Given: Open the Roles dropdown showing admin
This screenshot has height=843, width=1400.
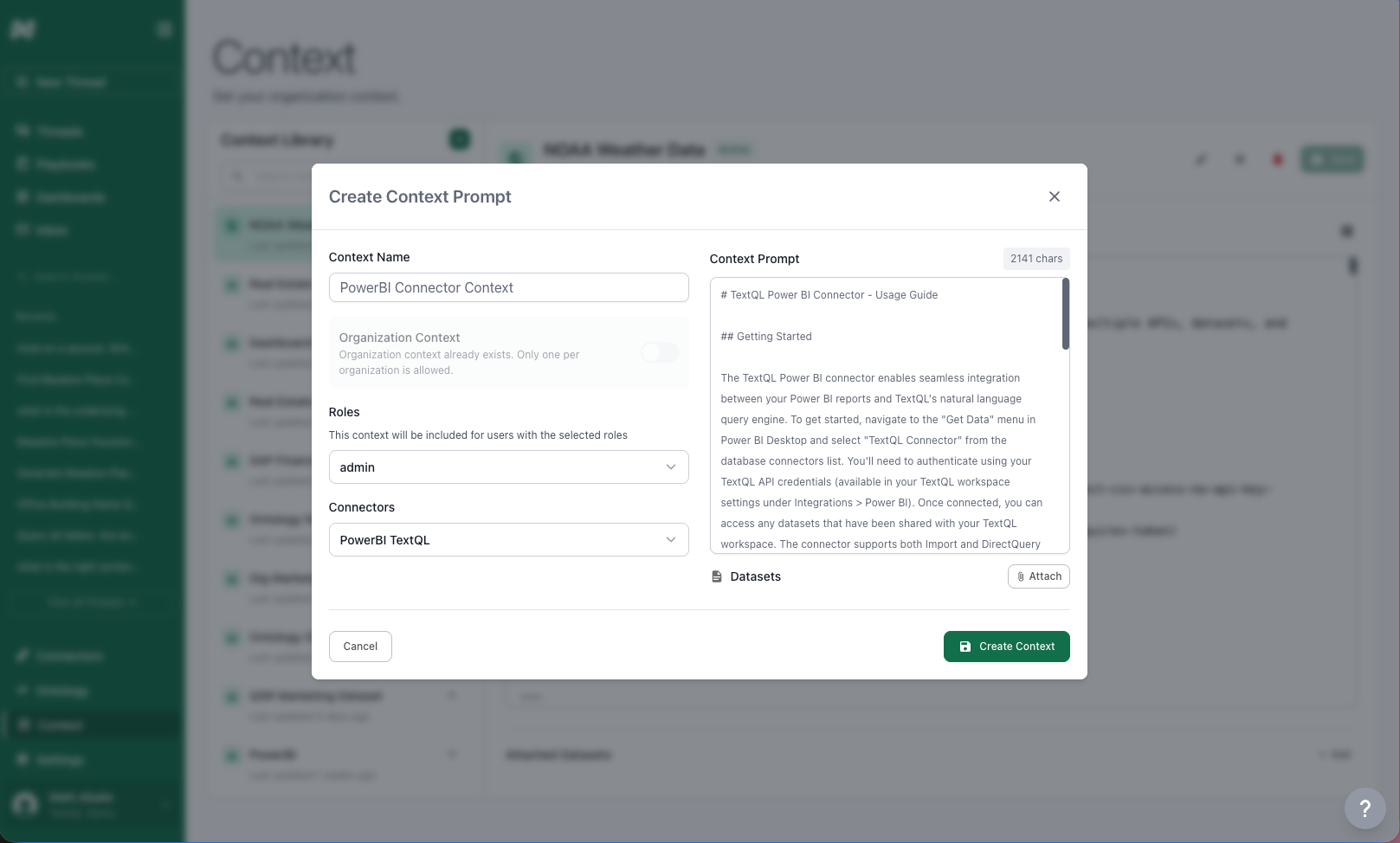Looking at the screenshot, I should tap(508, 467).
